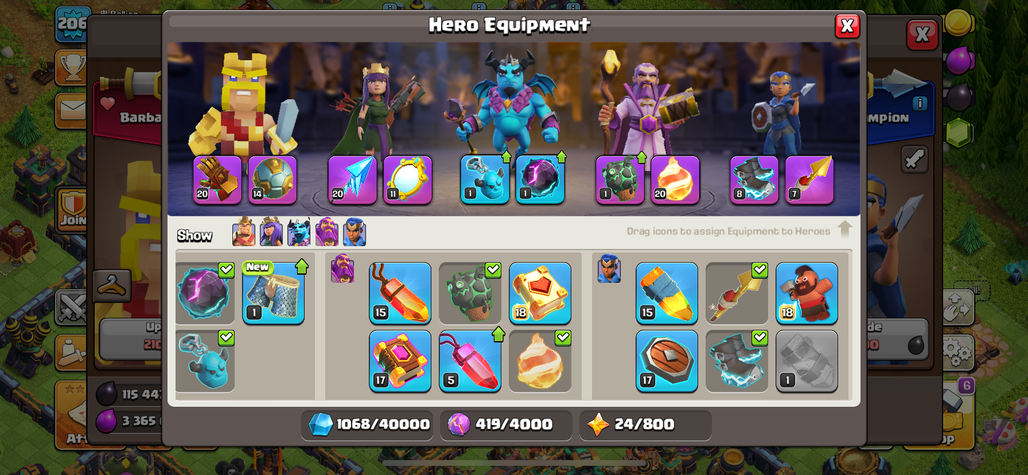Click the Grand Warden section portrait icon

(x=342, y=269)
